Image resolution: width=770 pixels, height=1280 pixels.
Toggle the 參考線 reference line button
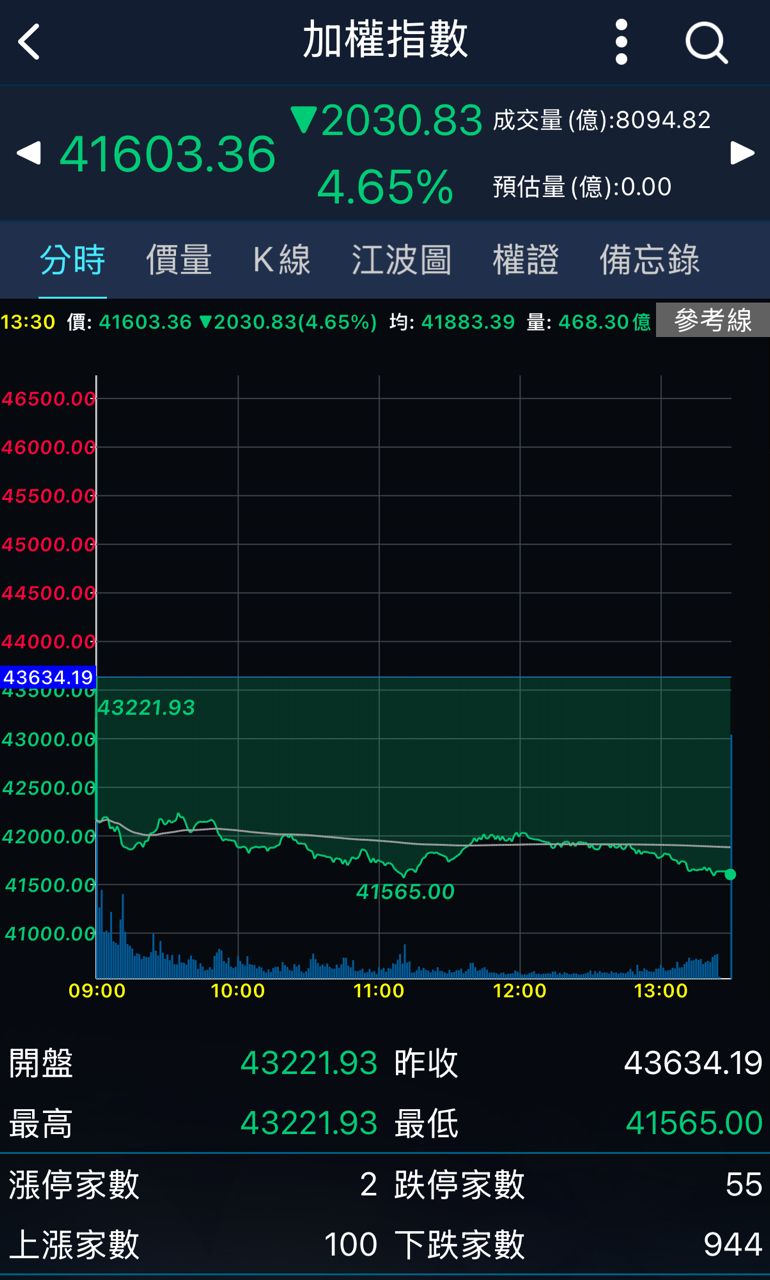[x=712, y=321]
